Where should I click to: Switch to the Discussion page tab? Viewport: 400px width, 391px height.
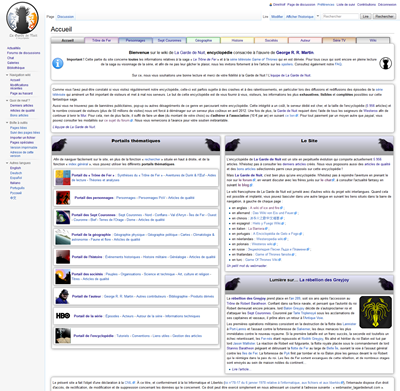(65, 17)
